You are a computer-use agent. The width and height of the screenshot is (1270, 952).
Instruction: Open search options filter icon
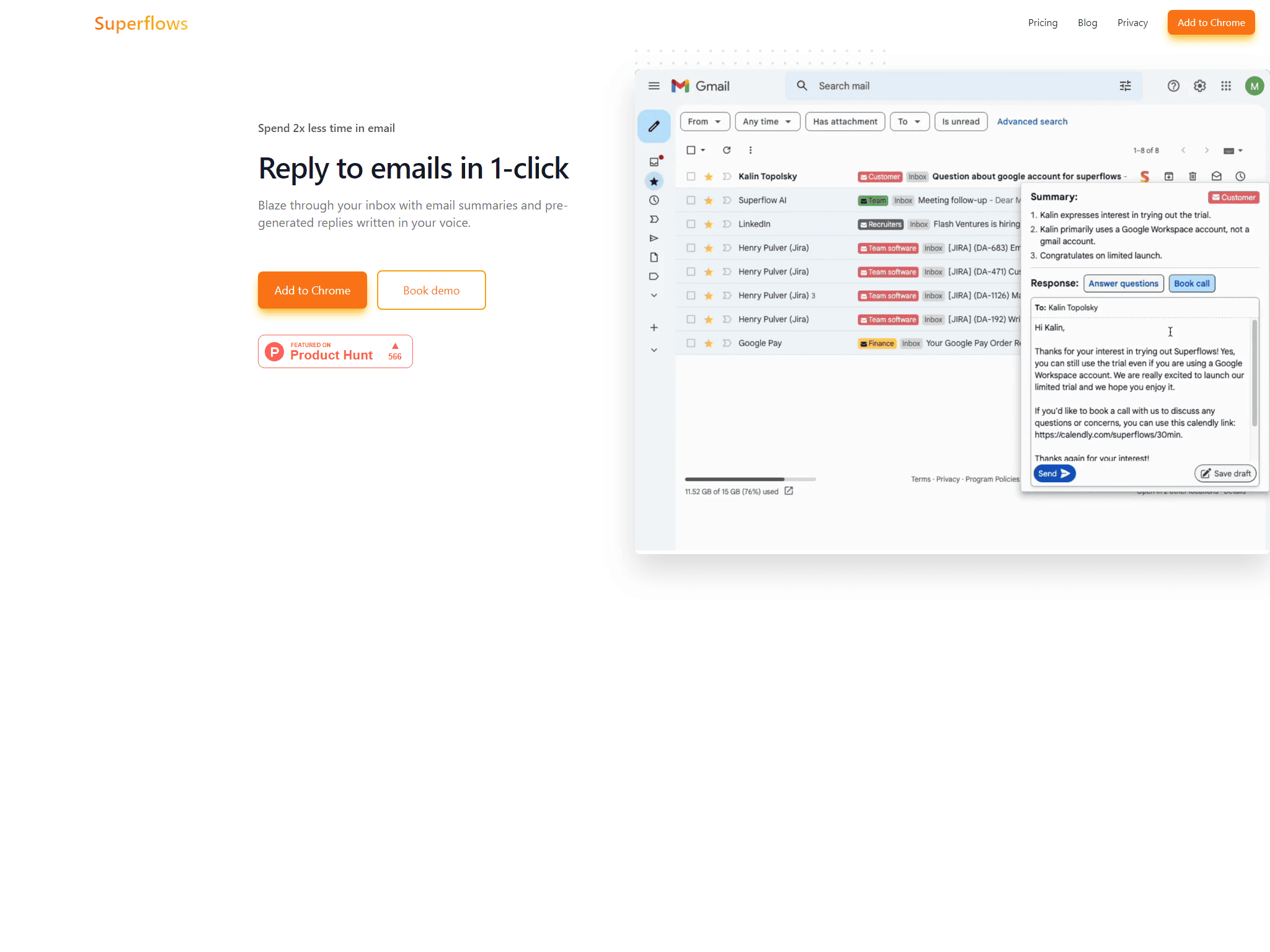1125,86
